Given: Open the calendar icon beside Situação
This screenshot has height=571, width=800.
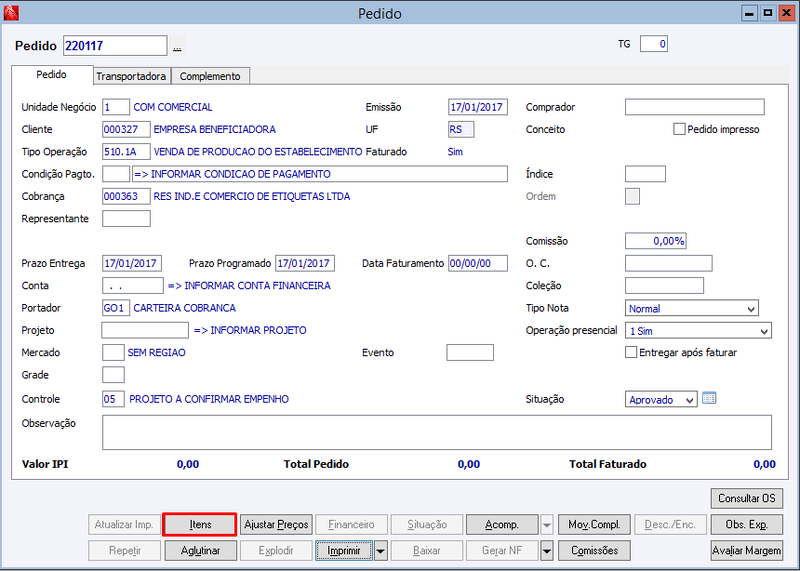Looking at the screenshot, I should tap(709, 398).
